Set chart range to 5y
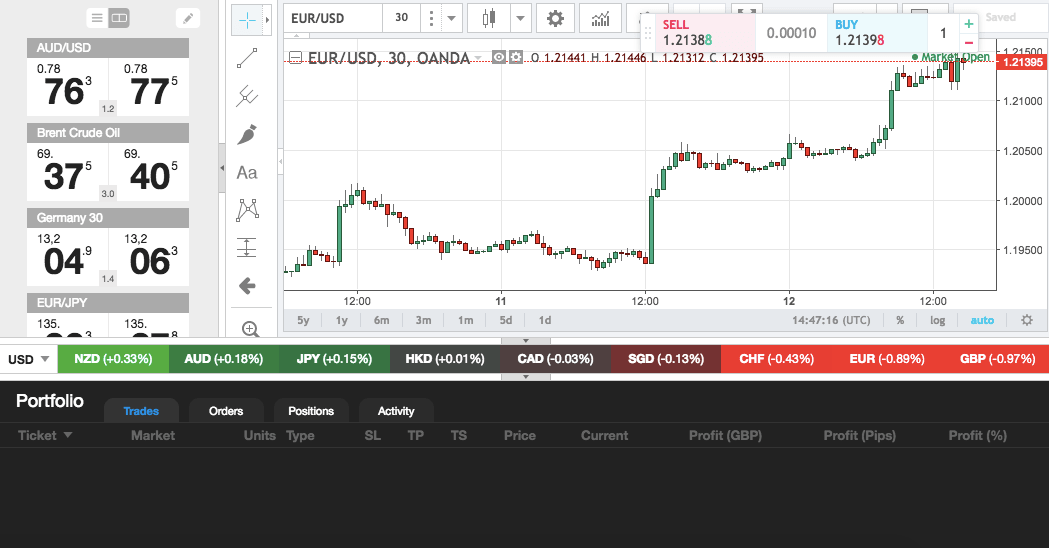 [x=303, y=320]
